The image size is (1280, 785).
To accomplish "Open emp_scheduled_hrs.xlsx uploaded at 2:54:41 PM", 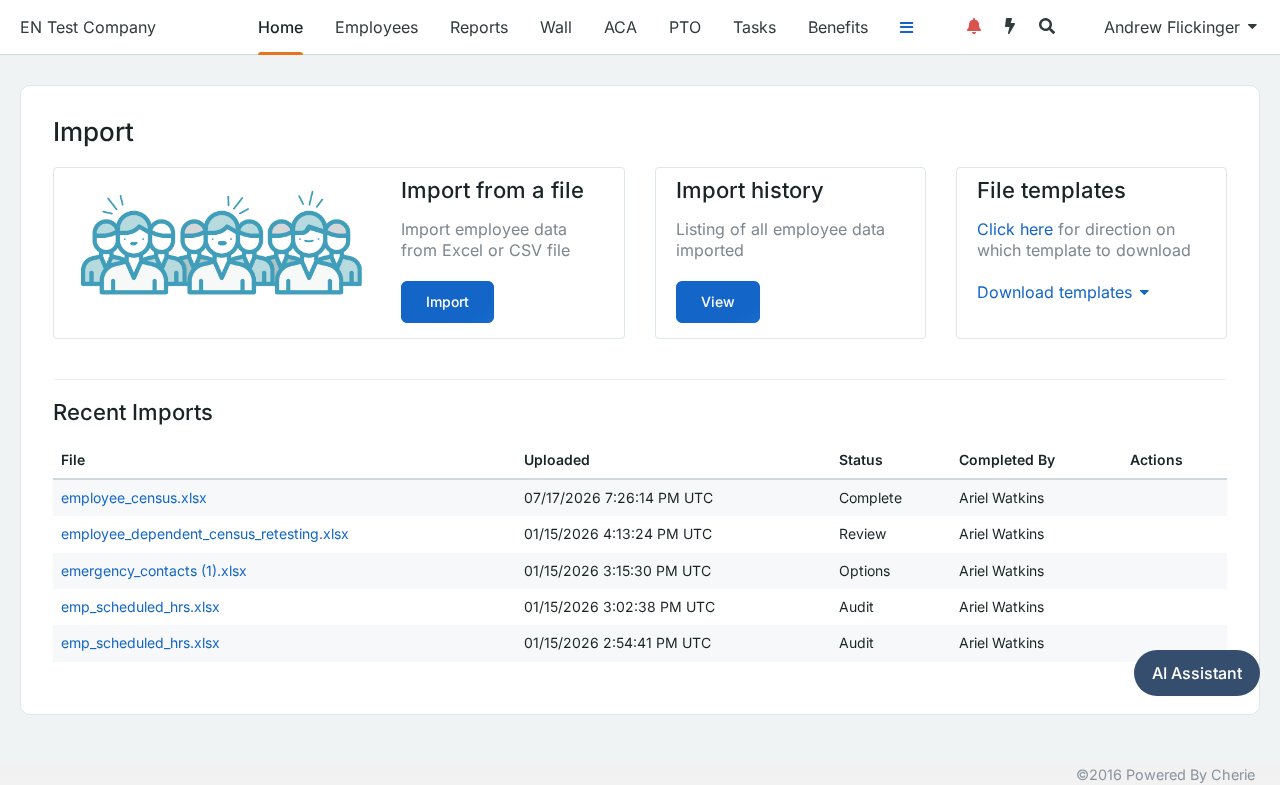I will coord(140,643).
